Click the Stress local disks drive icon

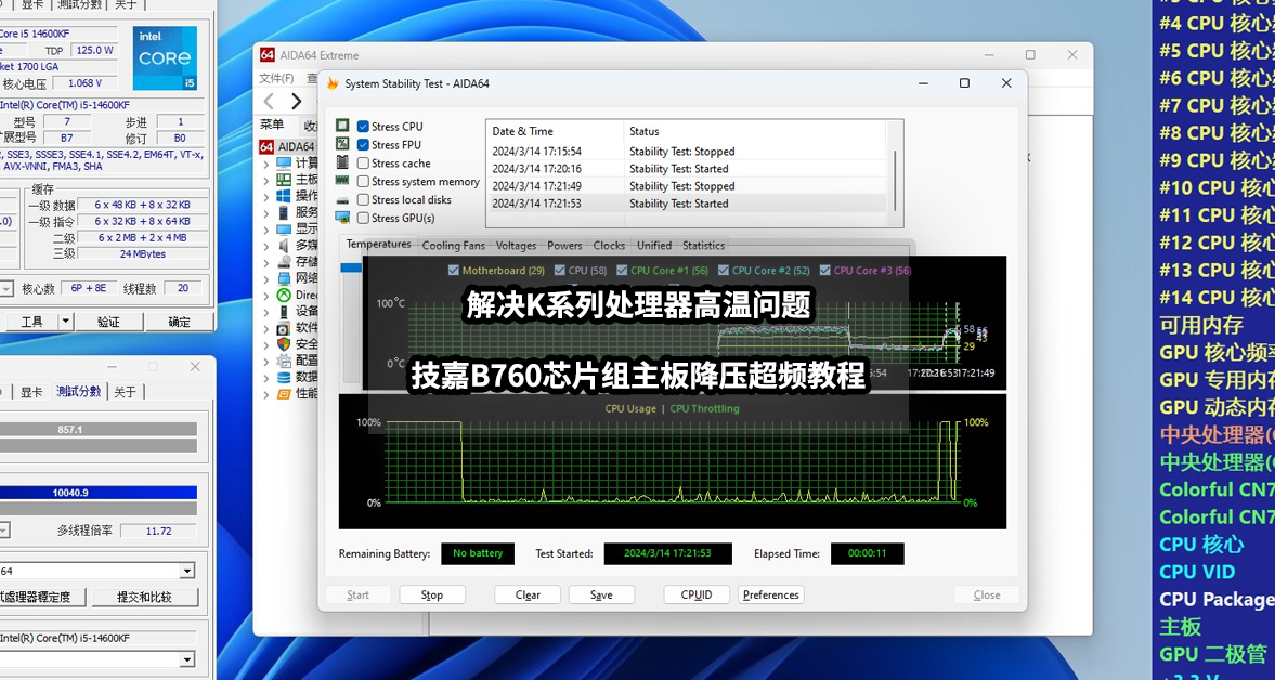tap(343, 200)
